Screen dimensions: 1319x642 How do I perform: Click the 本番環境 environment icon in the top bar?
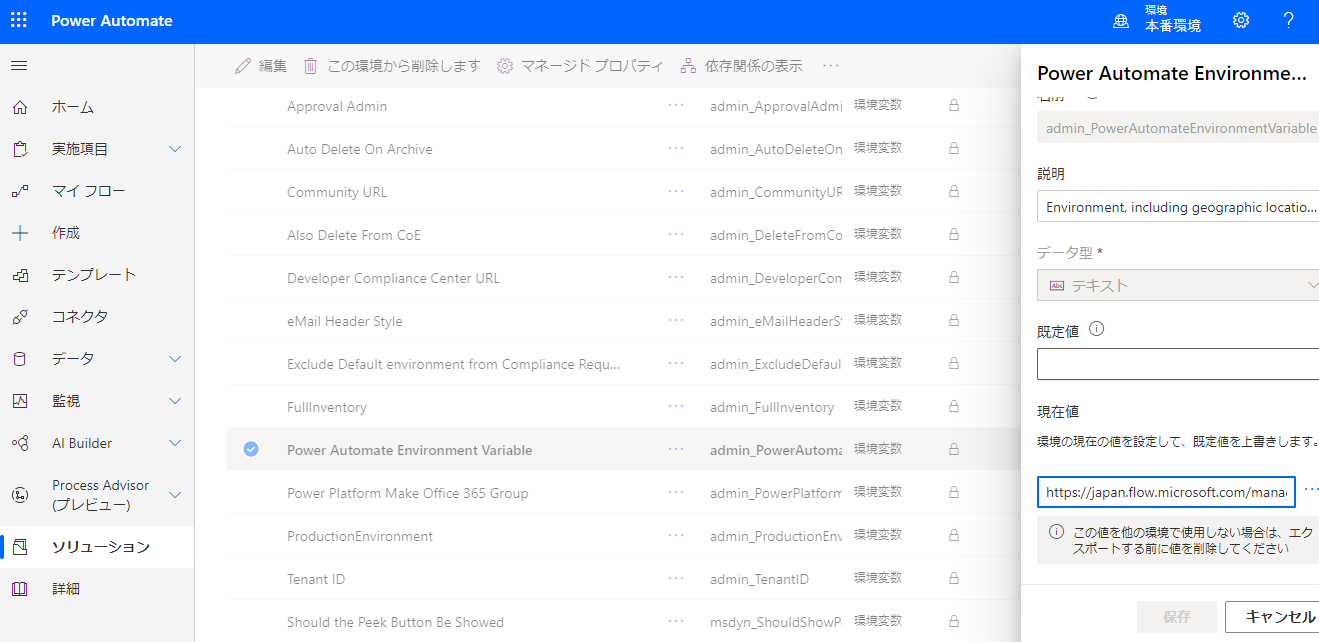tap(1120, 20)
